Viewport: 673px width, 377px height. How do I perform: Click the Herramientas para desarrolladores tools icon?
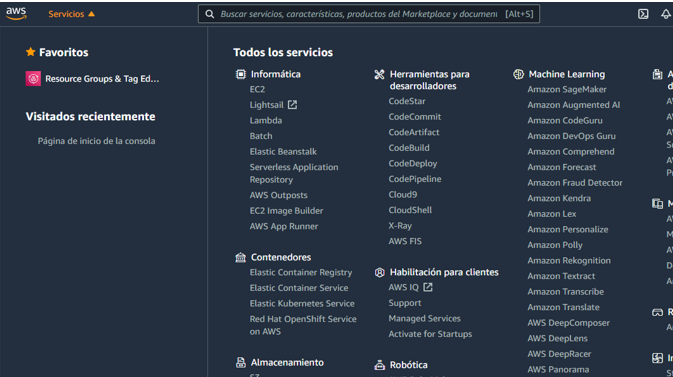click(x=379, y=74)
